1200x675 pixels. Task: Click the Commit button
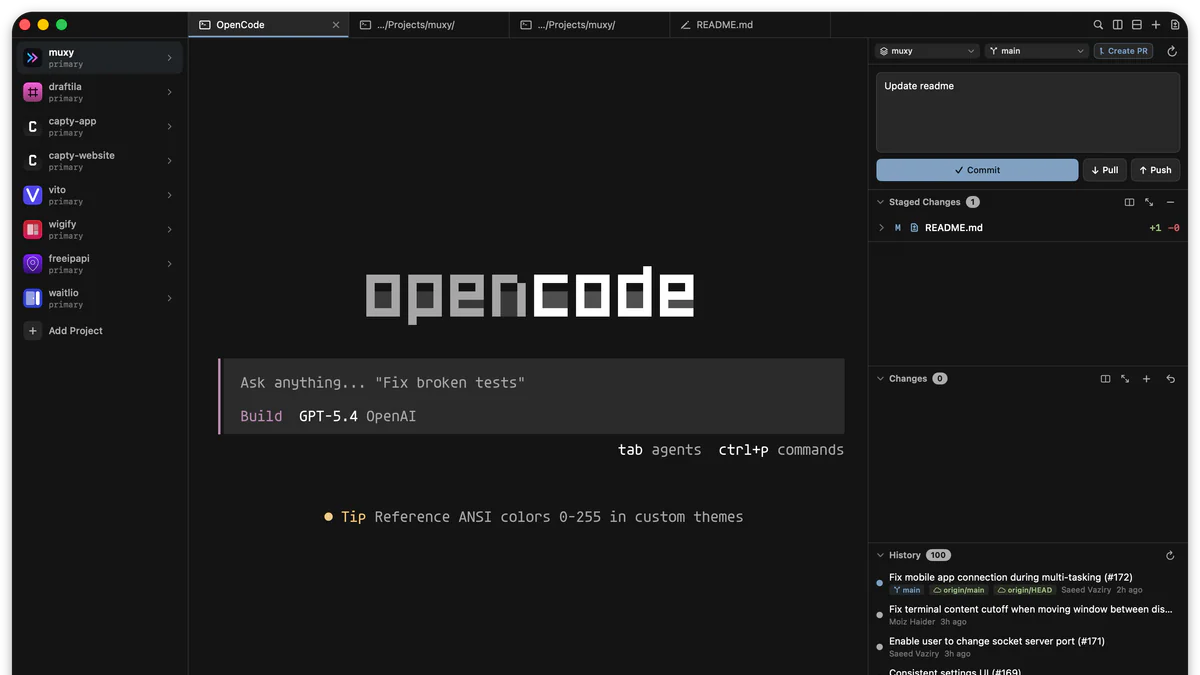pos(977,170)
